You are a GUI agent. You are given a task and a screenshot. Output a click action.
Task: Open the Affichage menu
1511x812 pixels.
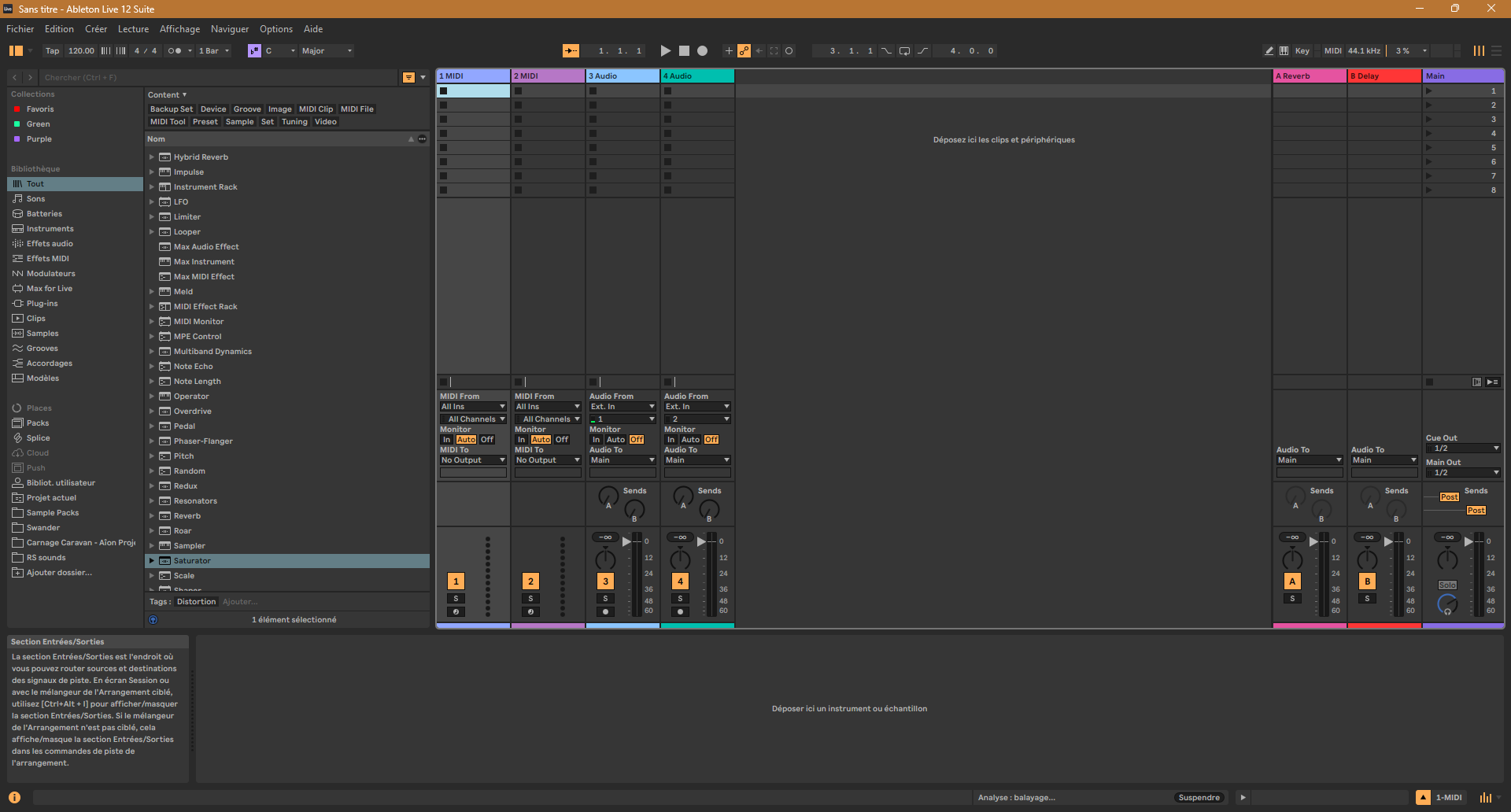pyautogui.click(x=180, y=29)
